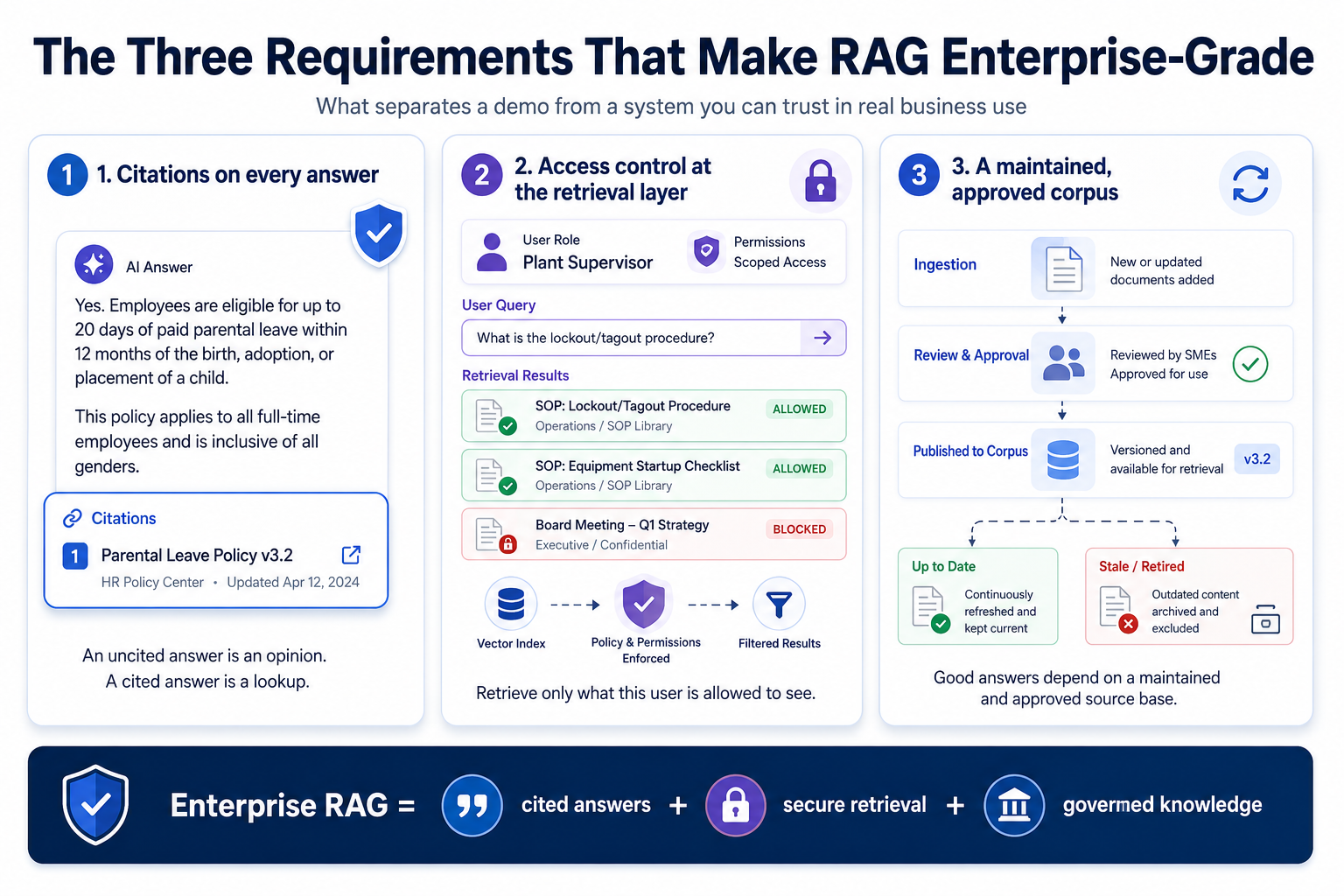Click the Stale / Retired document X icon
The height and width of the screenshot is (896, 1344).
(x=1118, y=610)
